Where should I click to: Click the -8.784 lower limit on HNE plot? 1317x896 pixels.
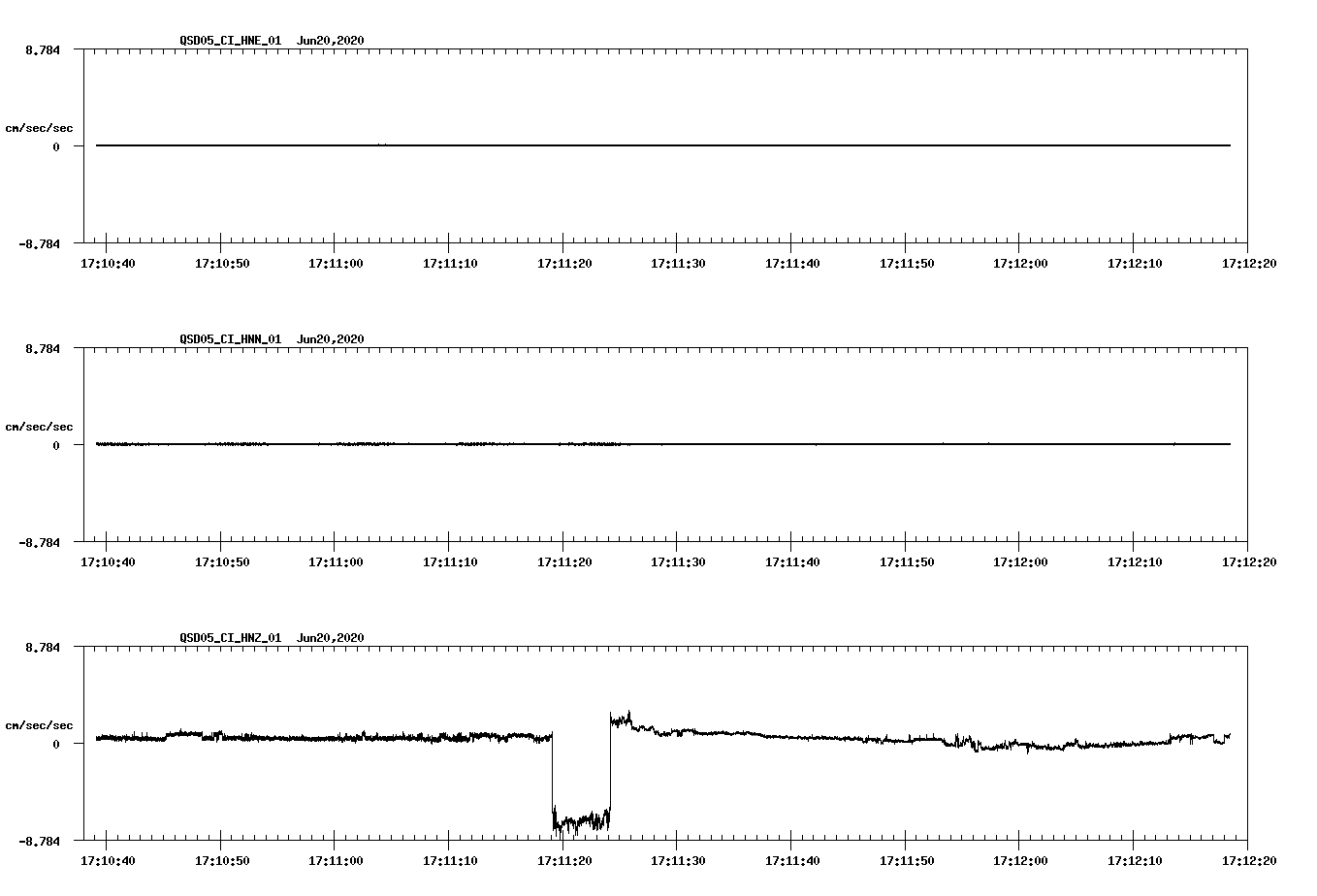(40, 243)
